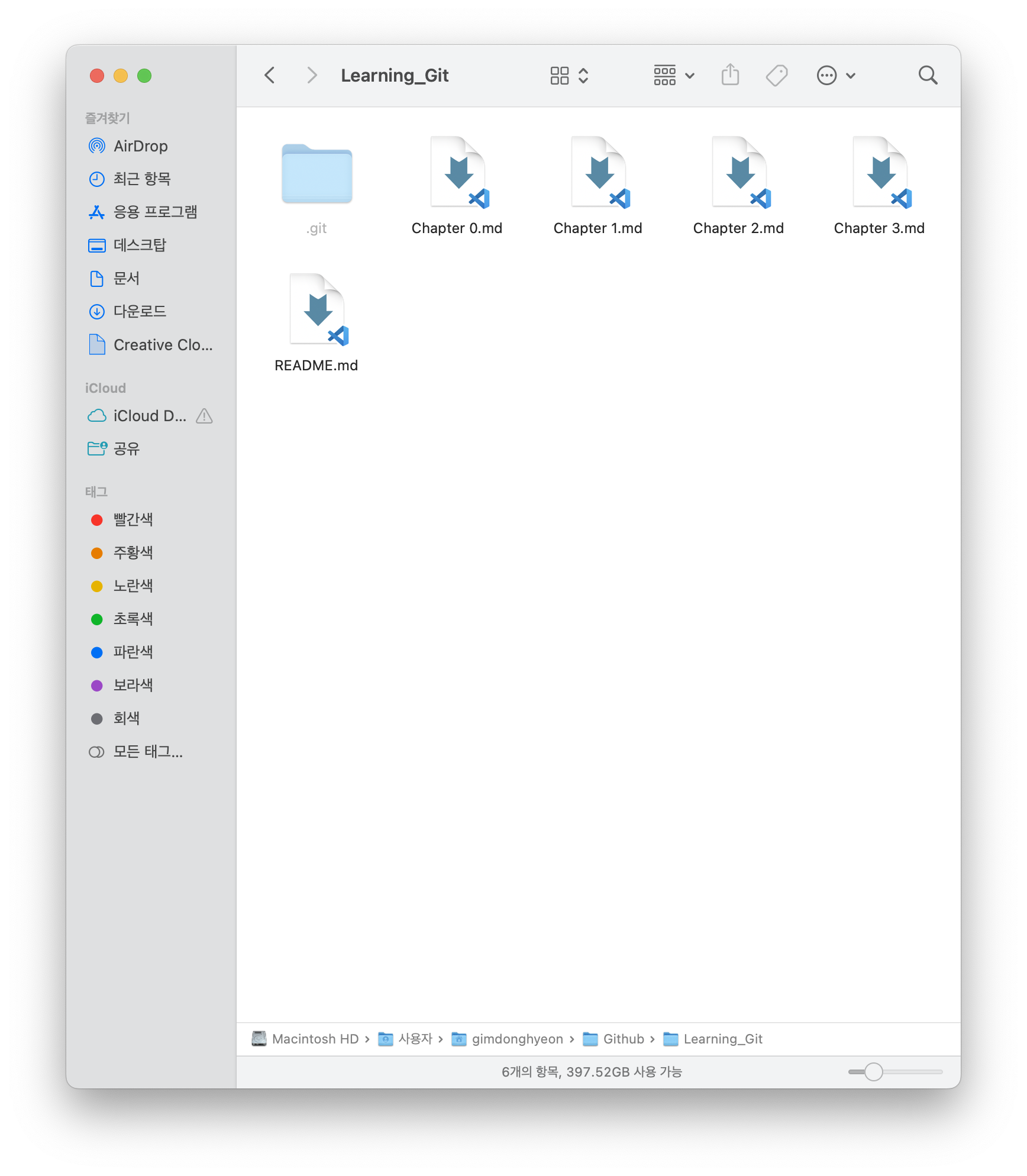The height and width of the screenshot is (1176, 1027).
Task: Expand the group-by dropdown arrow
Action: (x=690, y=76)
